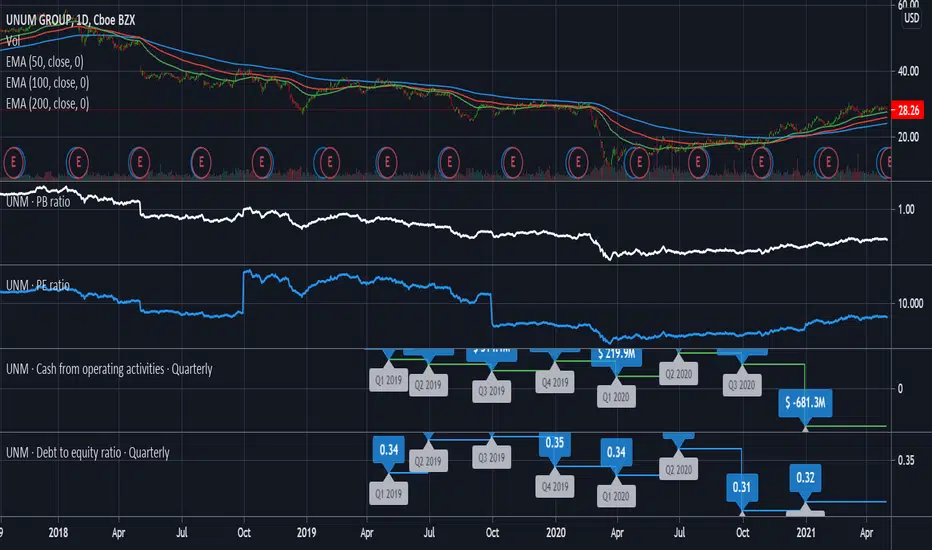This screenshot has height=550, width=932.
Task: Click the UNM Debt to equity ratio Quarterly legend
Action: pyautogui.click(x=88, y=452)
